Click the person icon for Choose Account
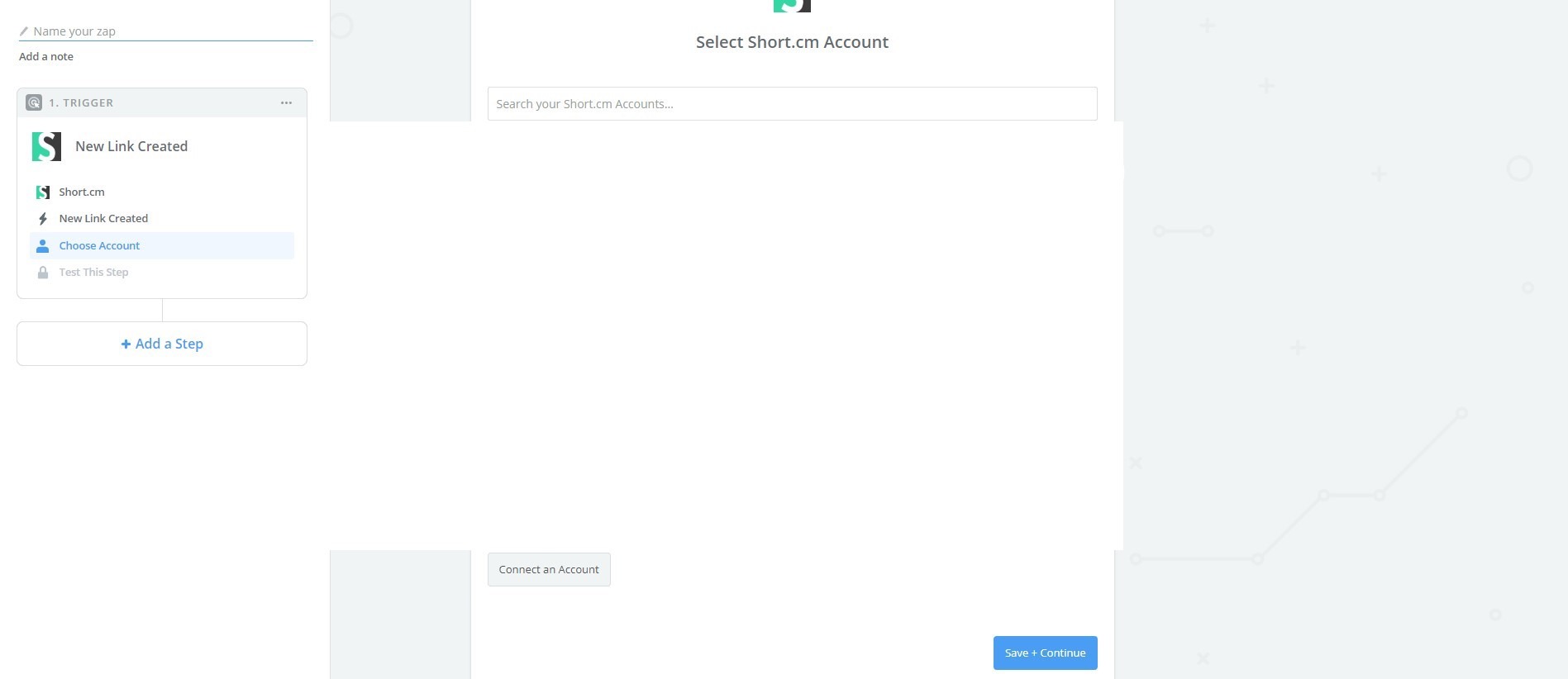This screenshot has height=679, width=1568. coord(43,246)
